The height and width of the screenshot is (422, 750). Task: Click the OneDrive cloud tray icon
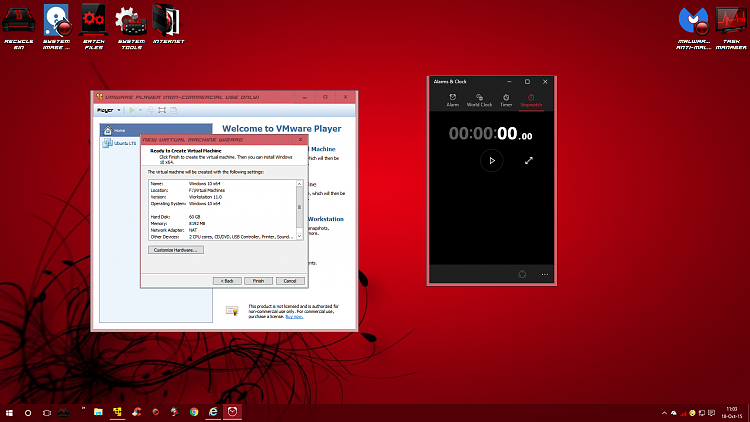673,413
